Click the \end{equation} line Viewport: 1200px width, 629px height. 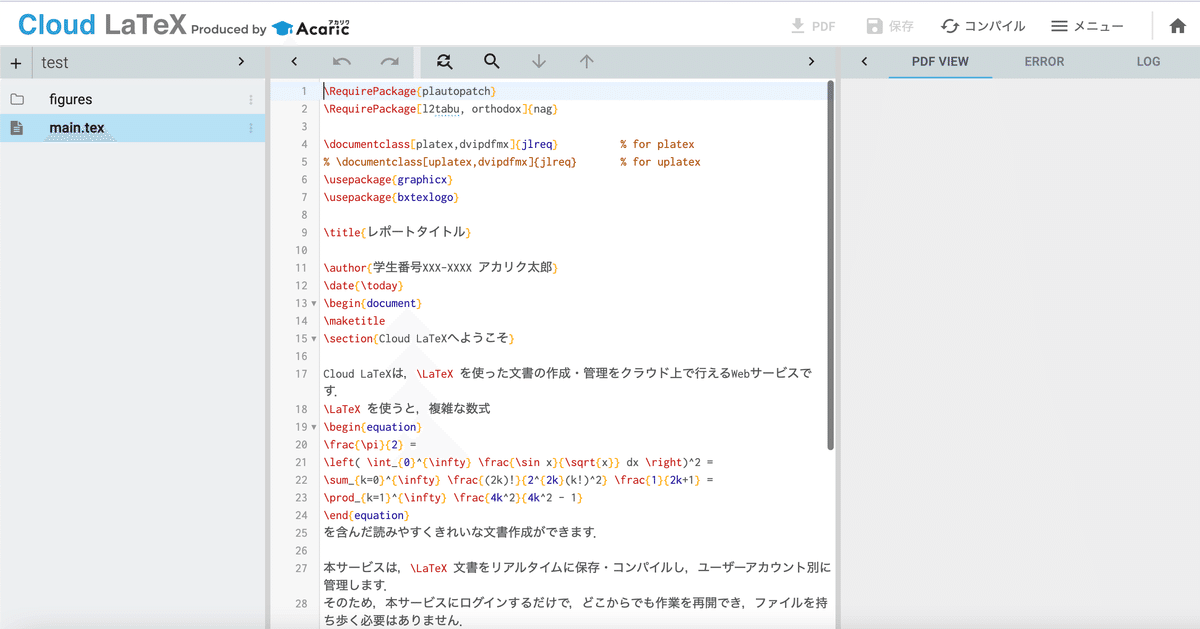click(x=366, y=516)
